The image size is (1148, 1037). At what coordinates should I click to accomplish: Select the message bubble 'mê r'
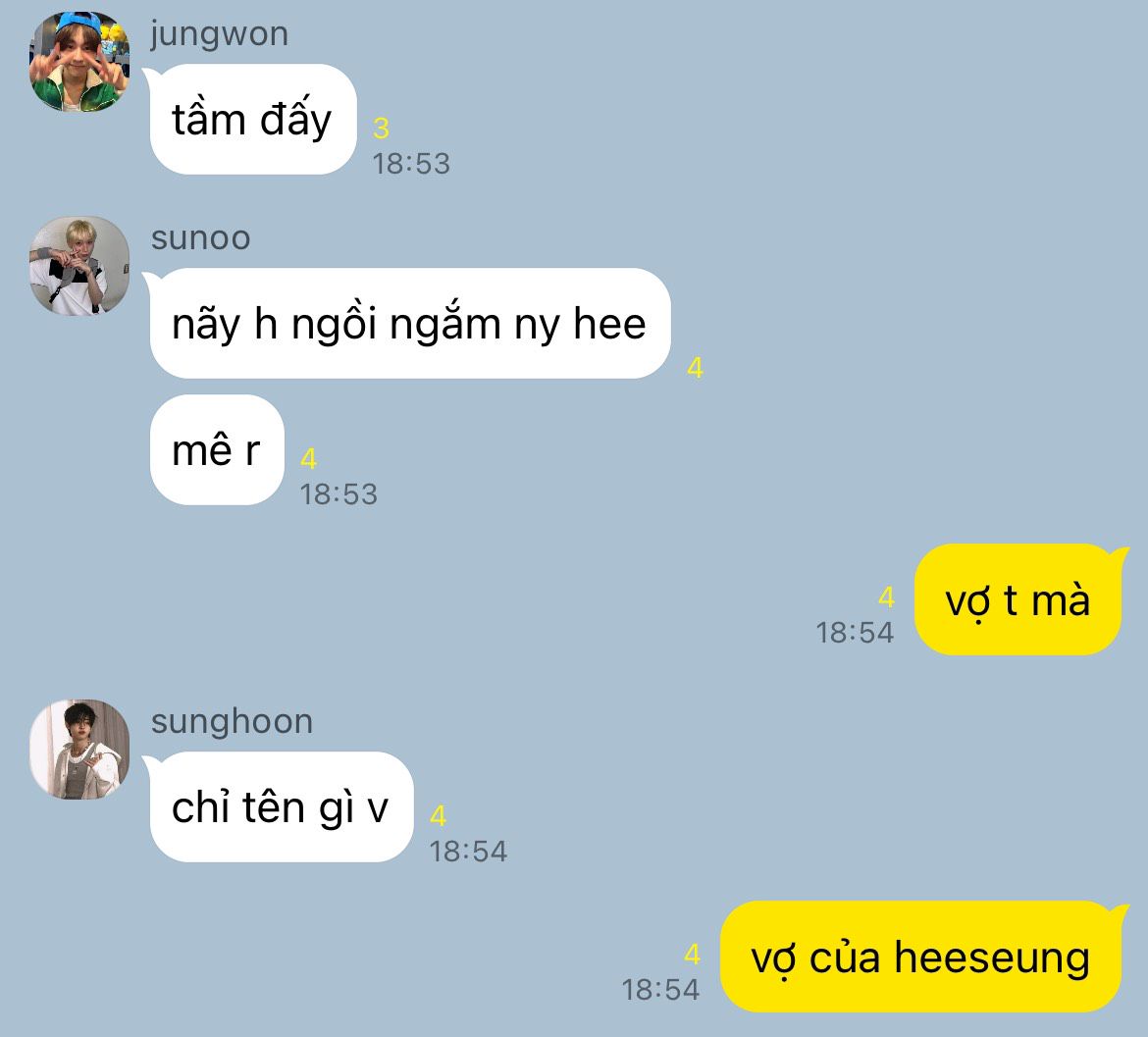click(x=217, y=449)
